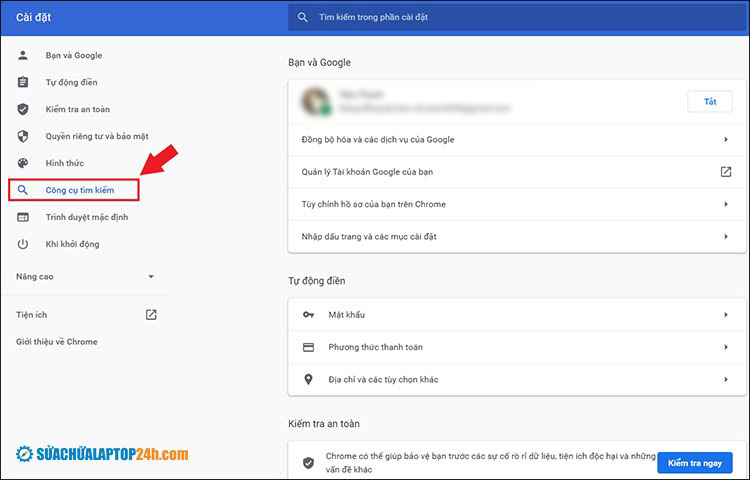Click the shield icon for Quyền riêng tư và bảo mật
The image size is (750, 480).
point(22,136)
